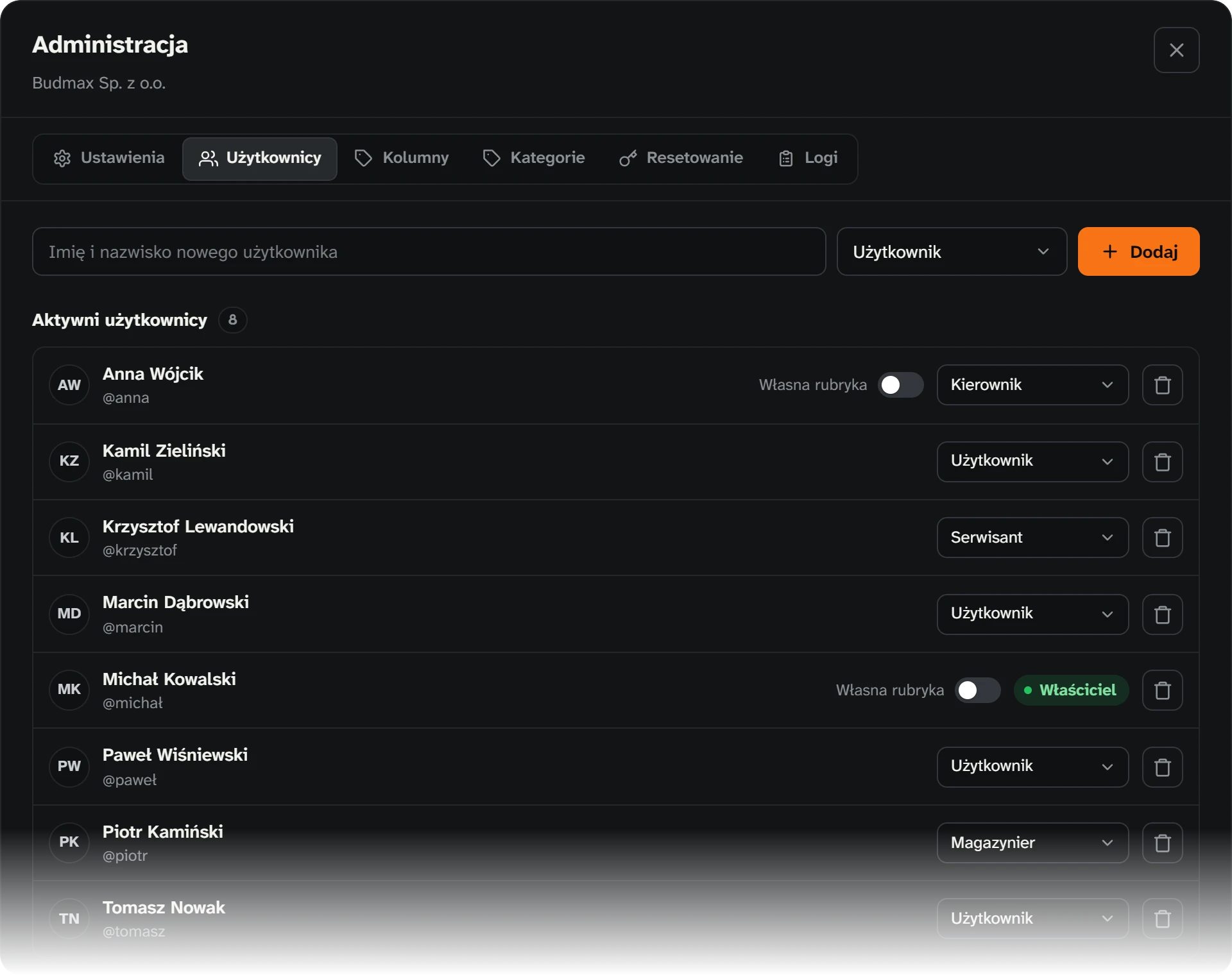Image resolution: width=1232 pixels, height=975 pixels.
Task: Delete user Kamil Zieliński with trash icon
Action: [1162, 461]
